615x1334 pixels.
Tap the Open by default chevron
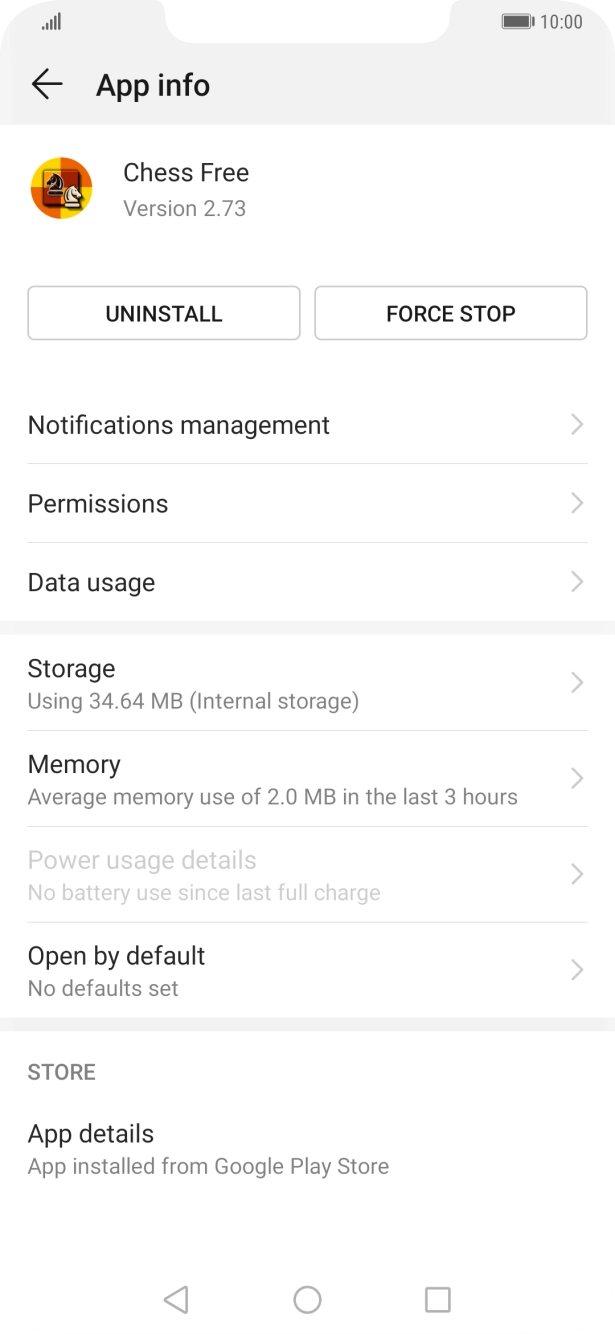(x=576, y=970)
